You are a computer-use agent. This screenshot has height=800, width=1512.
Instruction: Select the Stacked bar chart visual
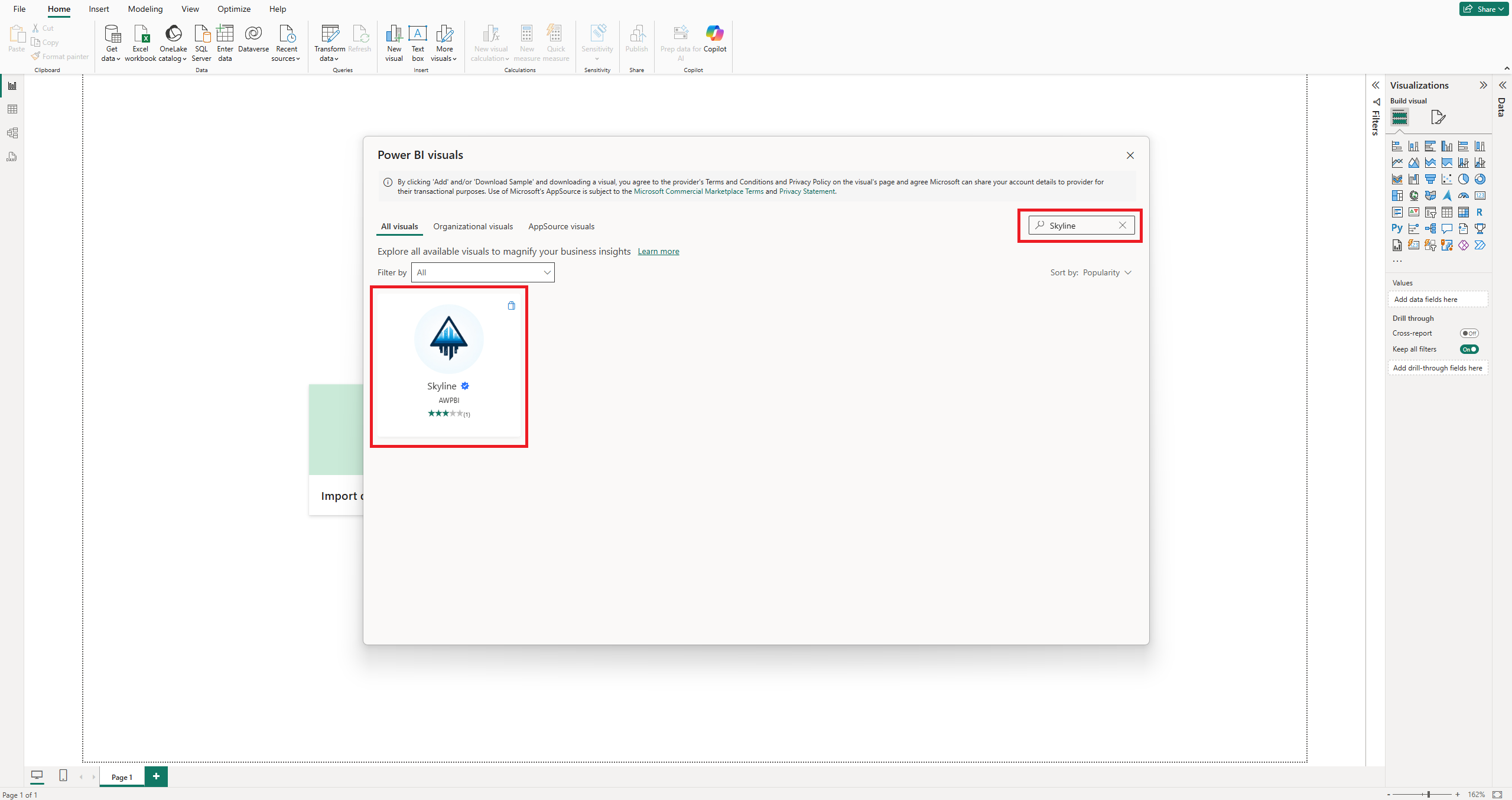tap(1397, 146)
